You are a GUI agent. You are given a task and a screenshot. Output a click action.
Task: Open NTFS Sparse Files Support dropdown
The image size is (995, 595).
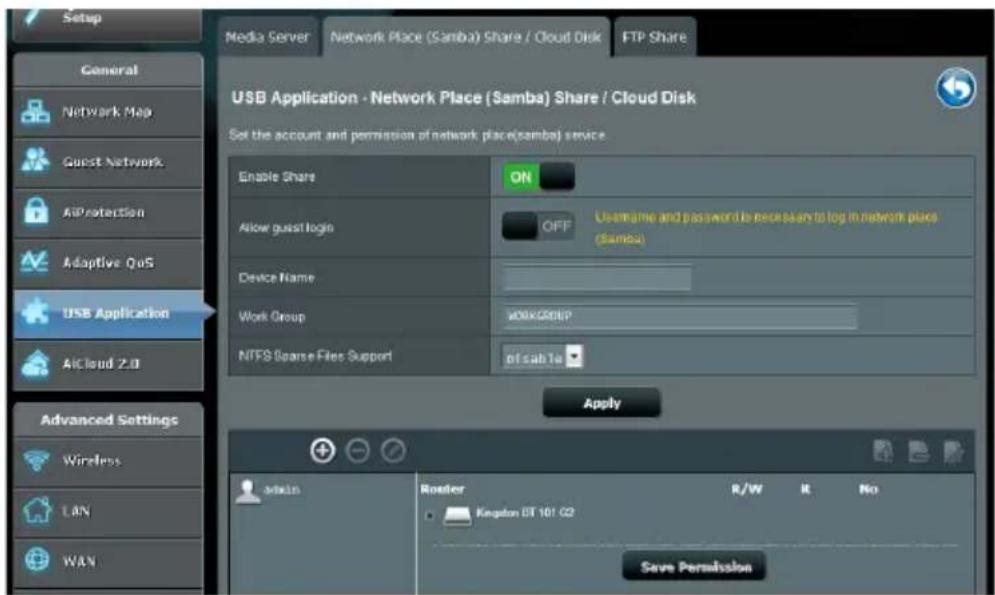543,357
